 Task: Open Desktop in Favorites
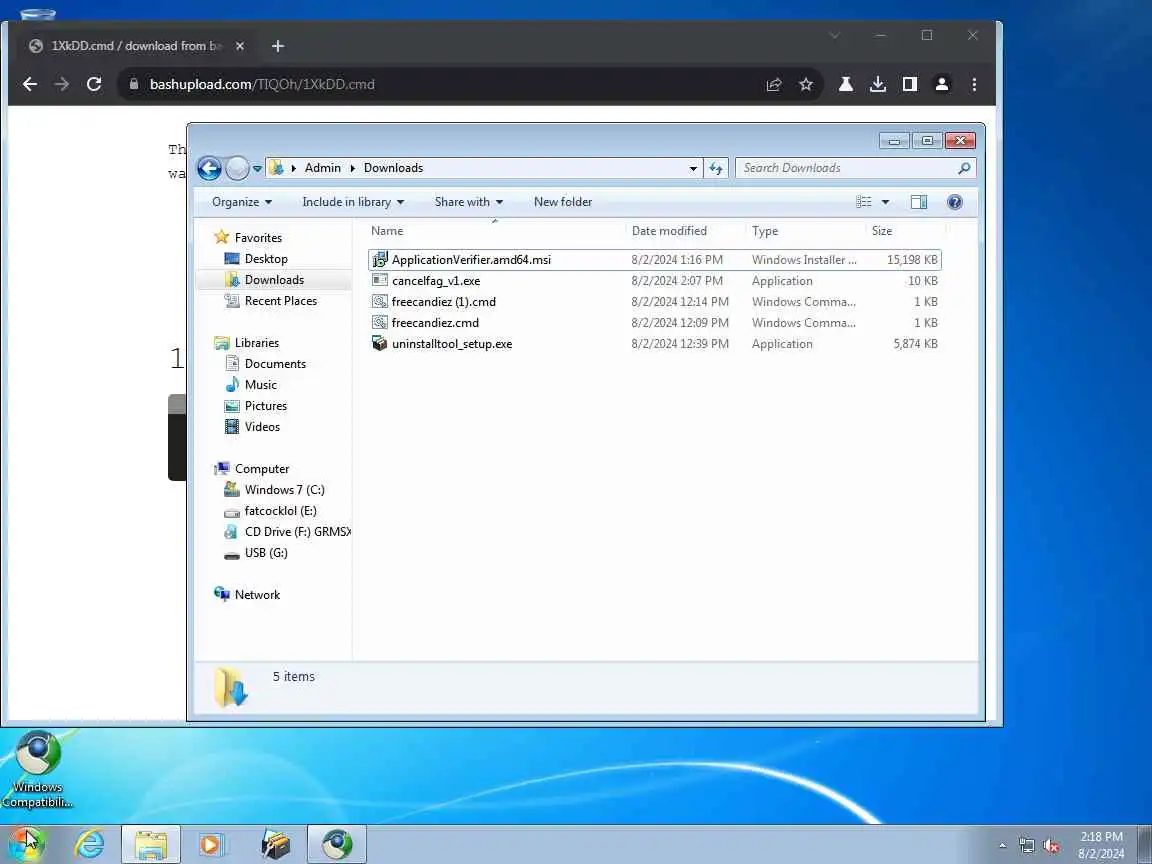(266, 259)
